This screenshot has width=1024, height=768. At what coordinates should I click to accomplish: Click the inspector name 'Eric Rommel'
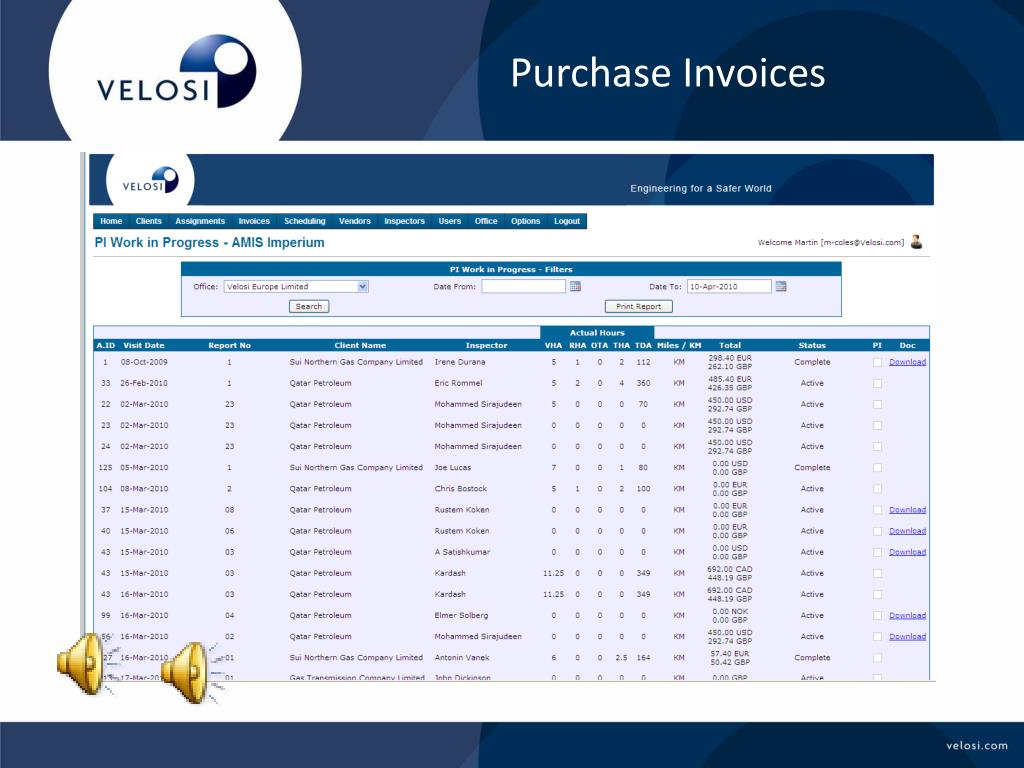(458, 383)
